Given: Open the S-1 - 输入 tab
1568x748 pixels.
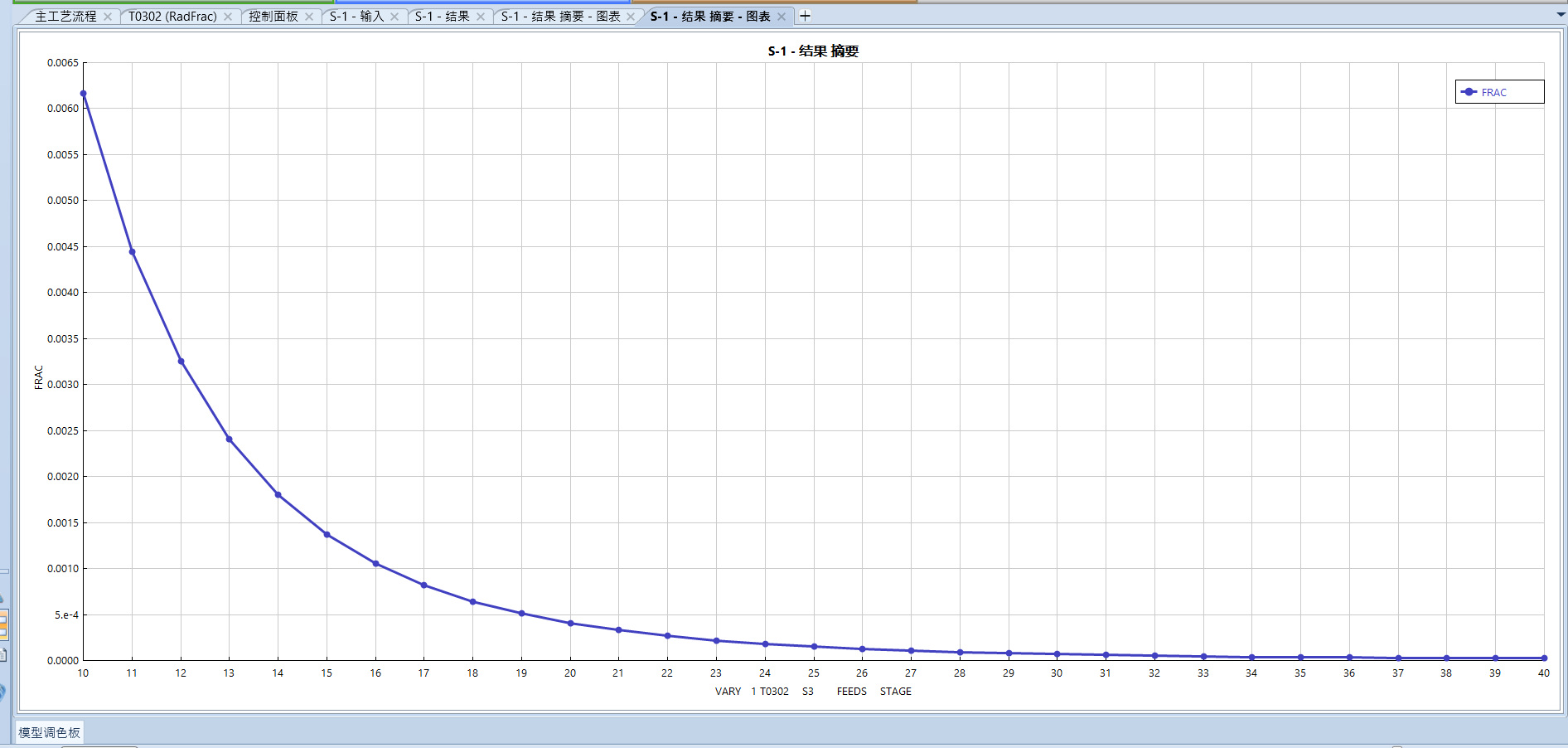Looking at the screenshot, I should point(356,17).
